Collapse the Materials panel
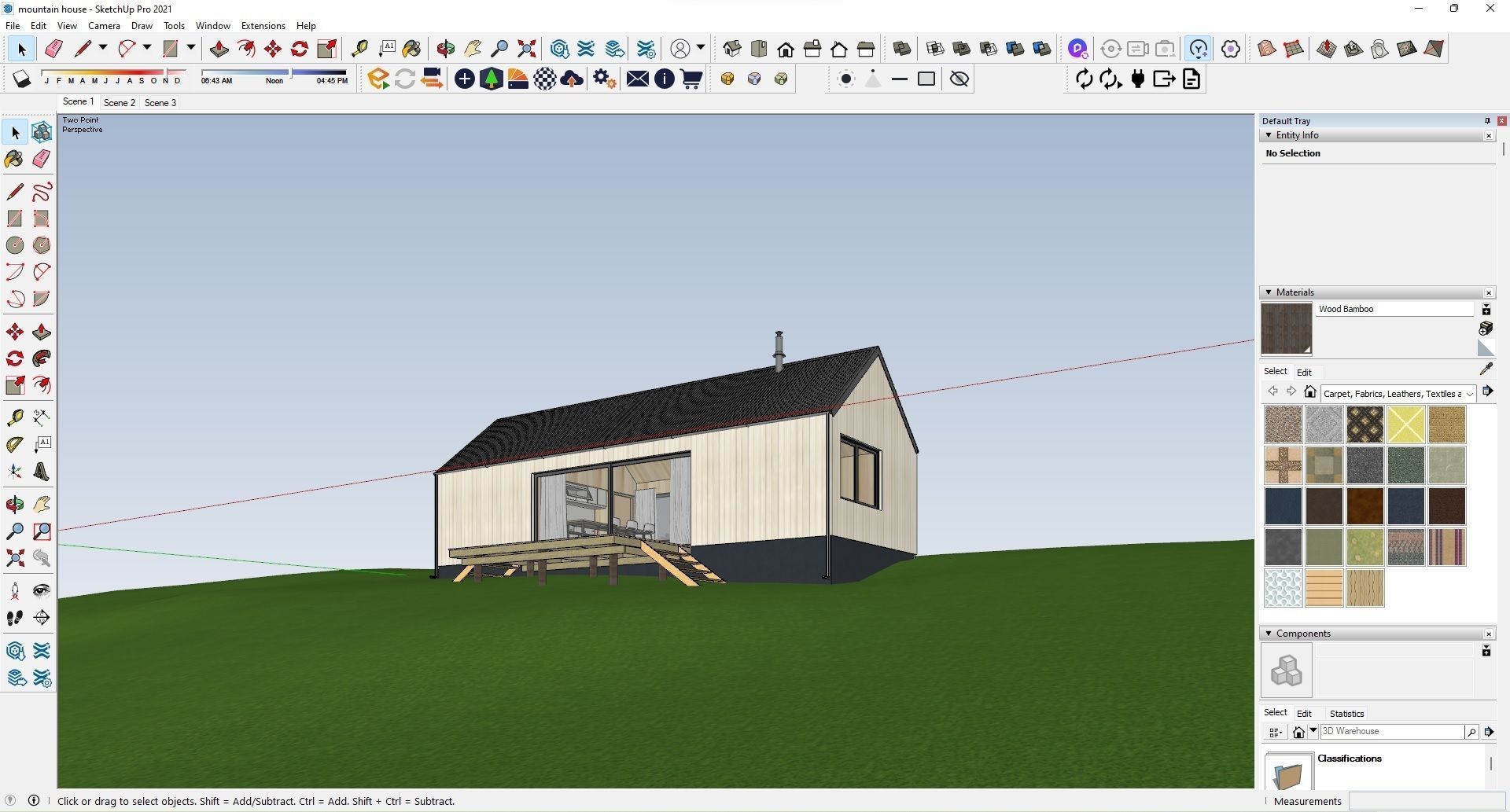The width and height of the screenshot is (1510, 812). pos(1269,292)
